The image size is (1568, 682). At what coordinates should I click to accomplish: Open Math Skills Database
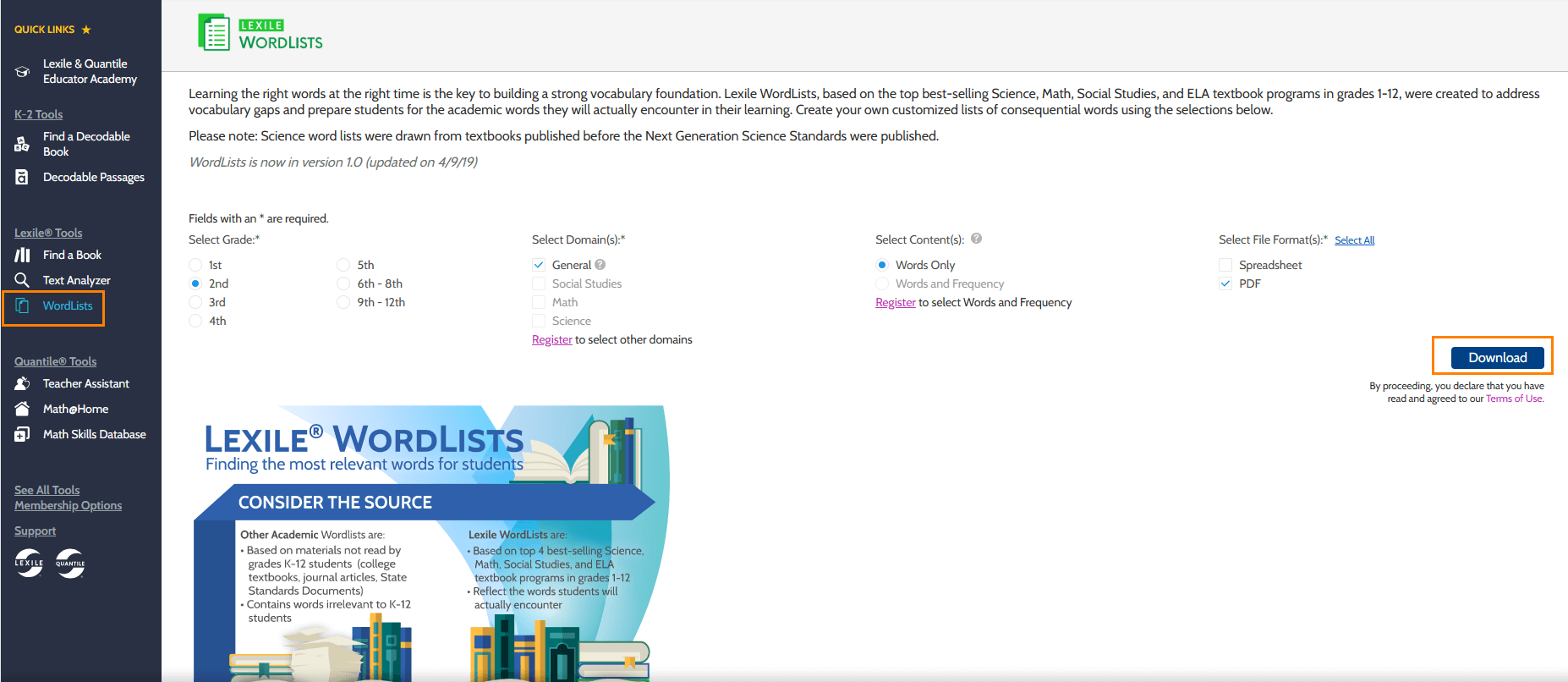95,434
